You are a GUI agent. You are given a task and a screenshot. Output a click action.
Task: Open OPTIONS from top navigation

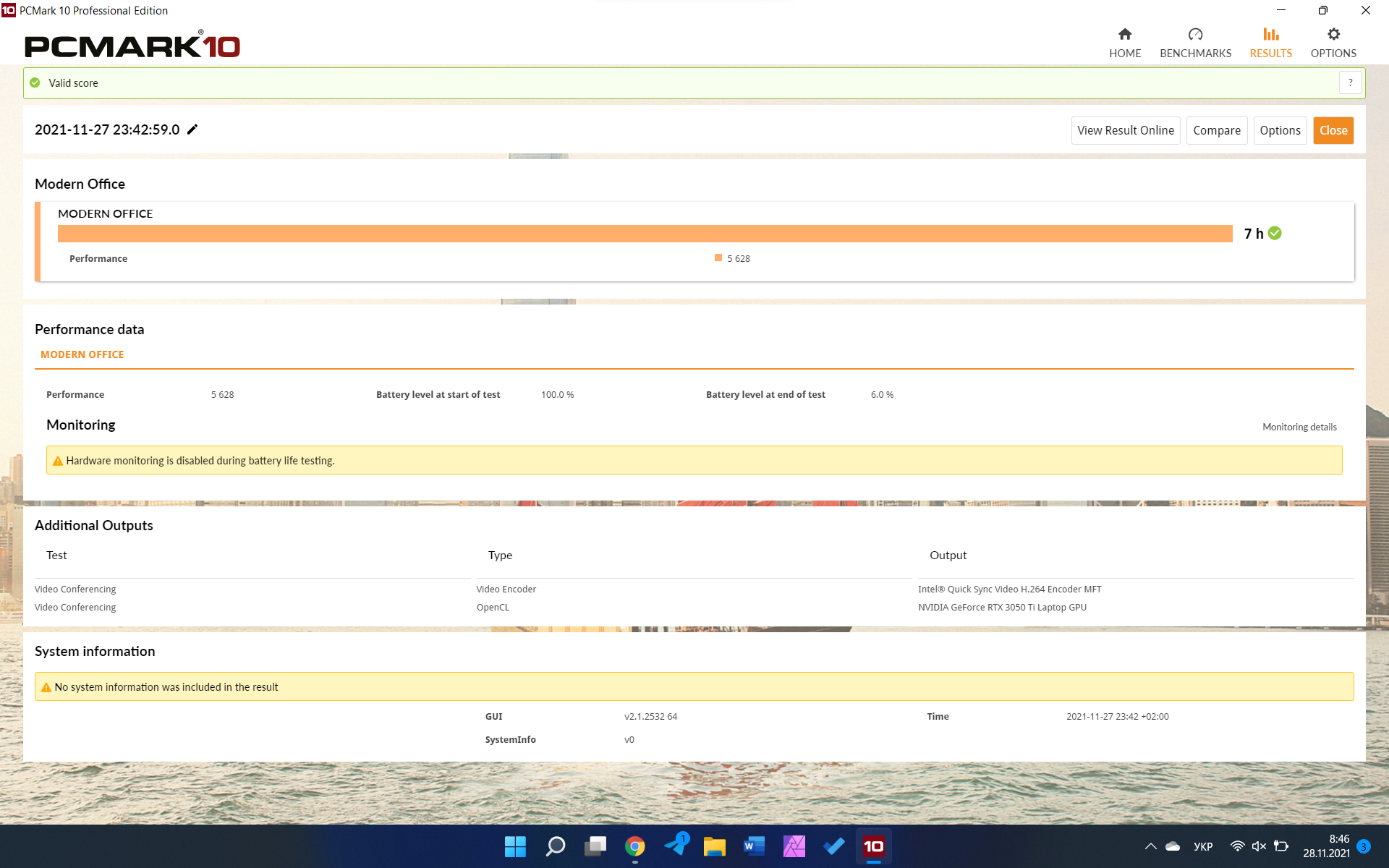[1333, 43]
